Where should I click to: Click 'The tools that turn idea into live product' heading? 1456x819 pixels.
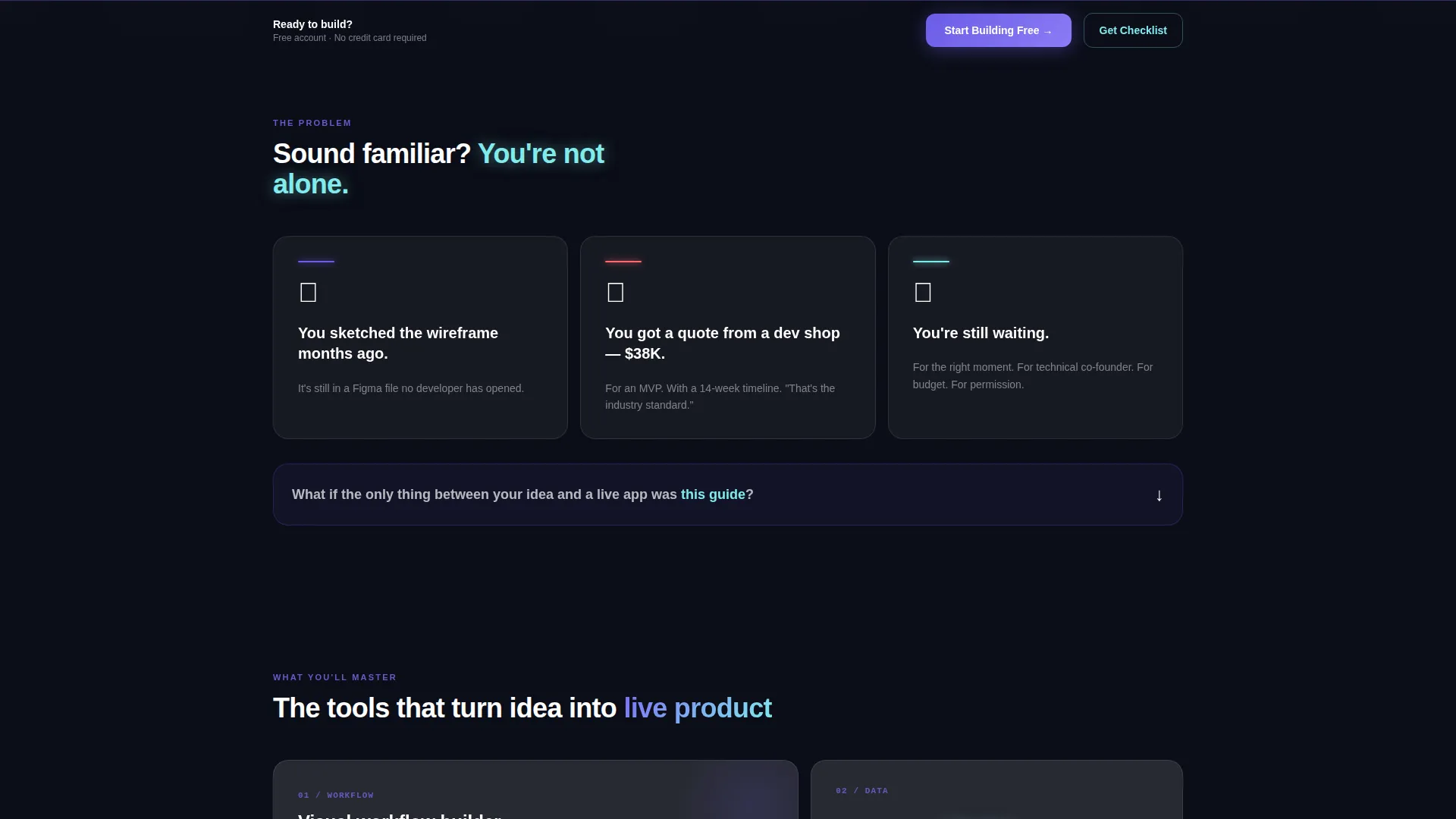522,708
